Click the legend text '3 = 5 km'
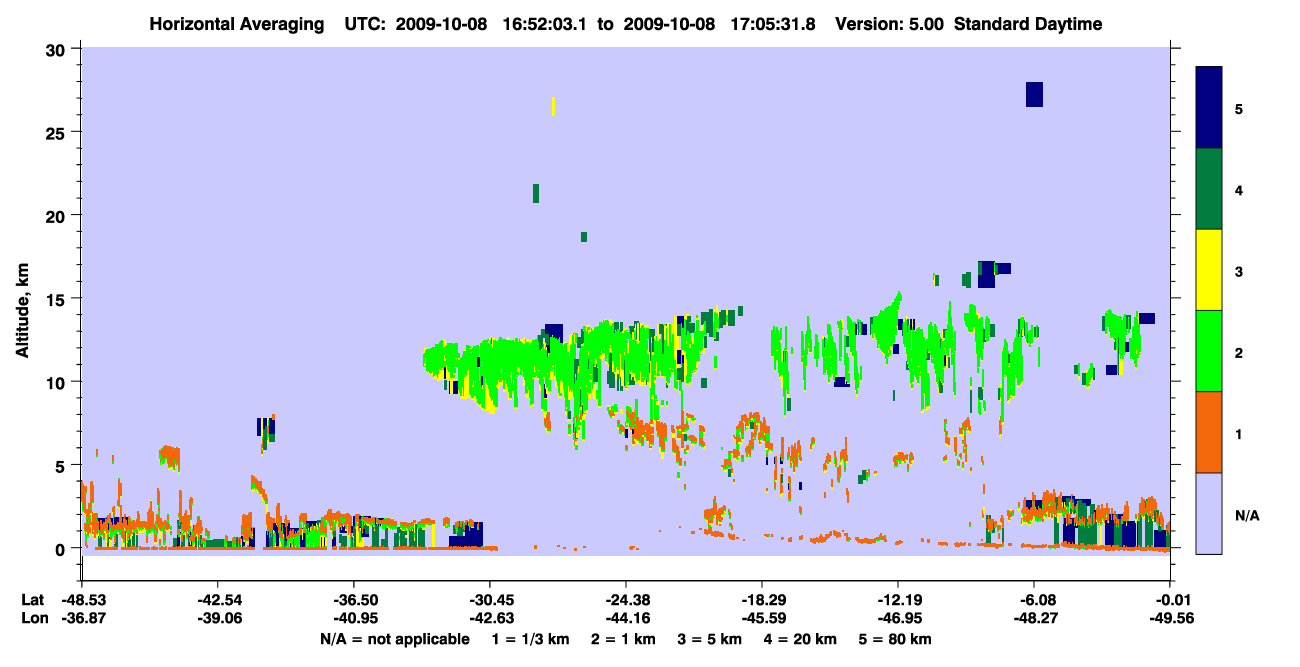Image resolution: width=1300 pixels, height=667 pixels. click(710, 639)
